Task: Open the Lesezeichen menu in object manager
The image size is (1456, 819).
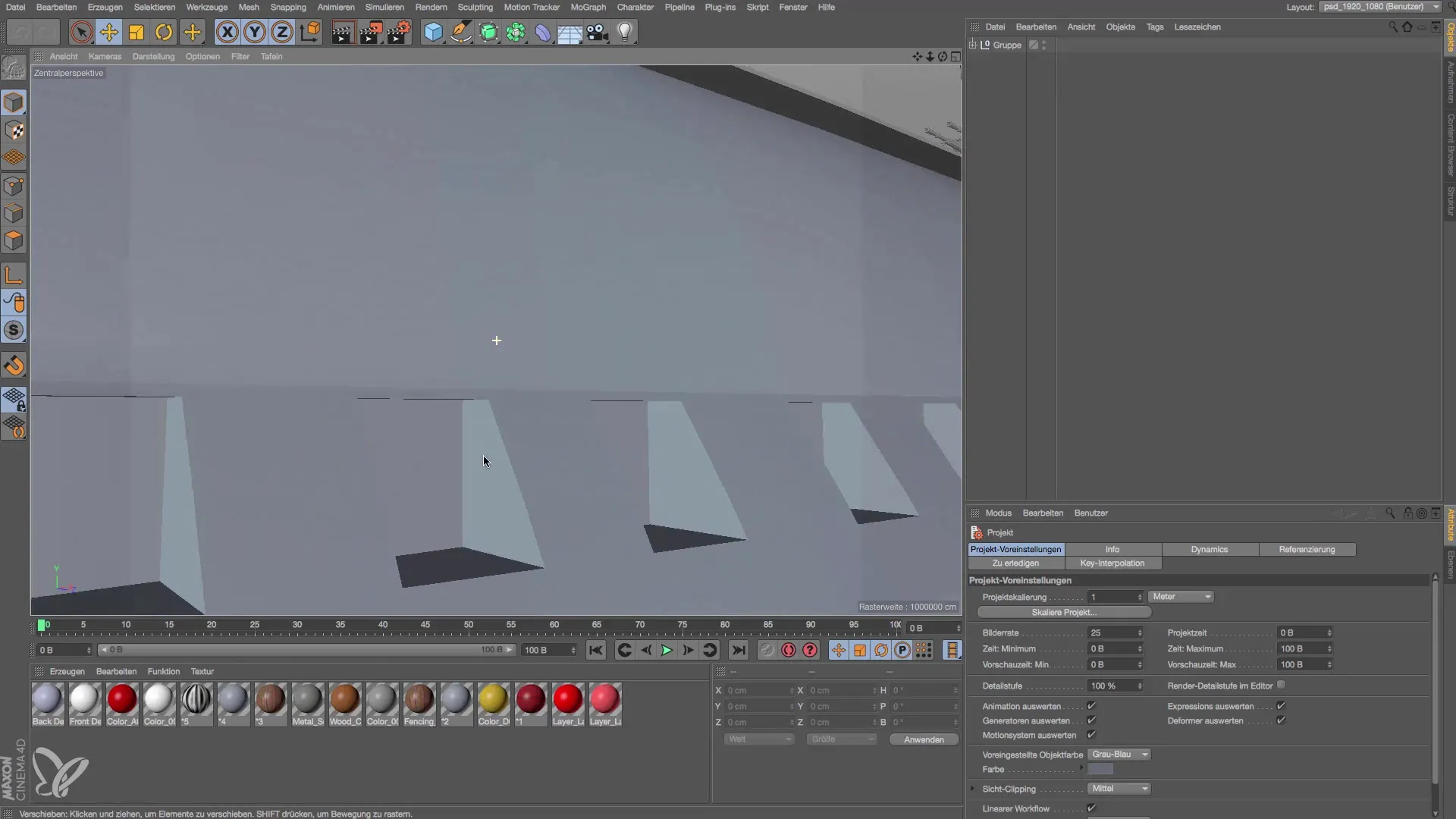Action: [1197, 27]
